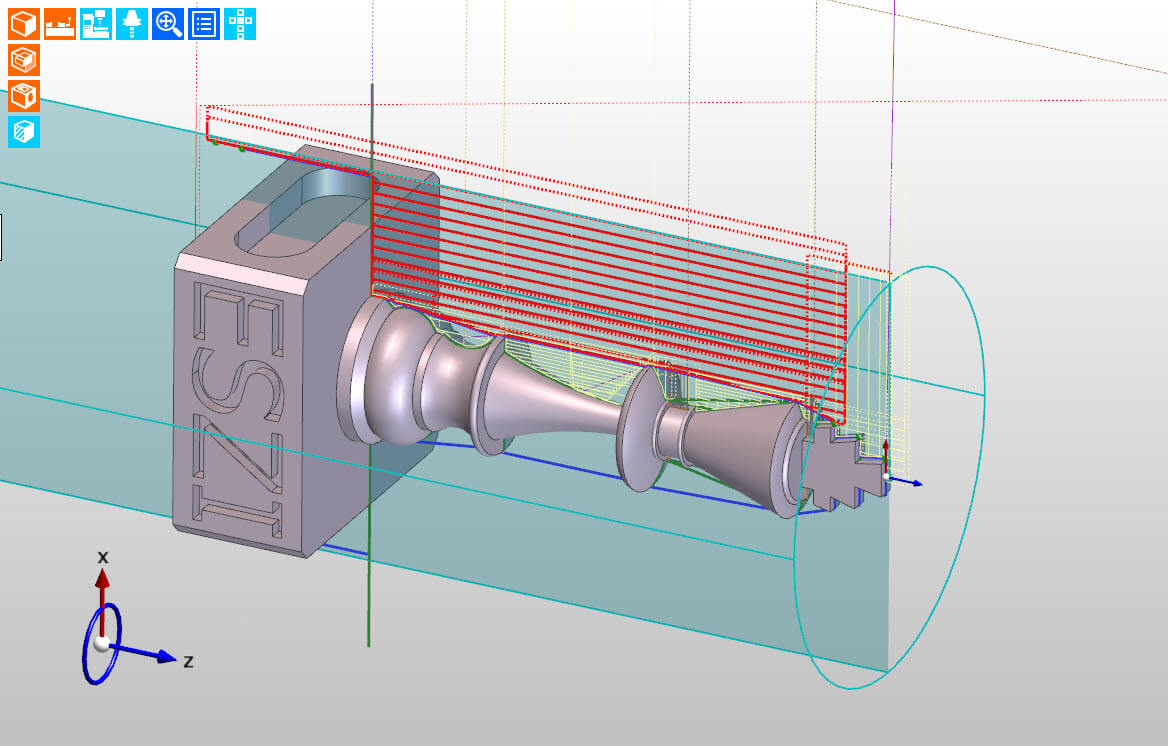Toggle the hatched blue section cube icon

[24, 132]
